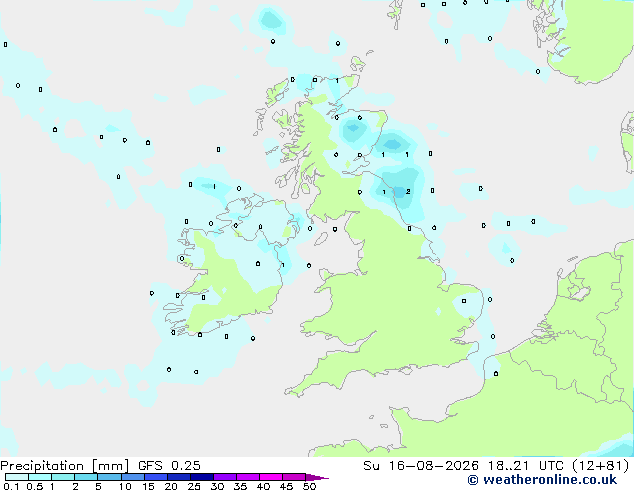Image resolution: width=634 pixels, height=490 pixels.
Task: Click the 5 mm legend color swatch
Action: coord(110,477)
